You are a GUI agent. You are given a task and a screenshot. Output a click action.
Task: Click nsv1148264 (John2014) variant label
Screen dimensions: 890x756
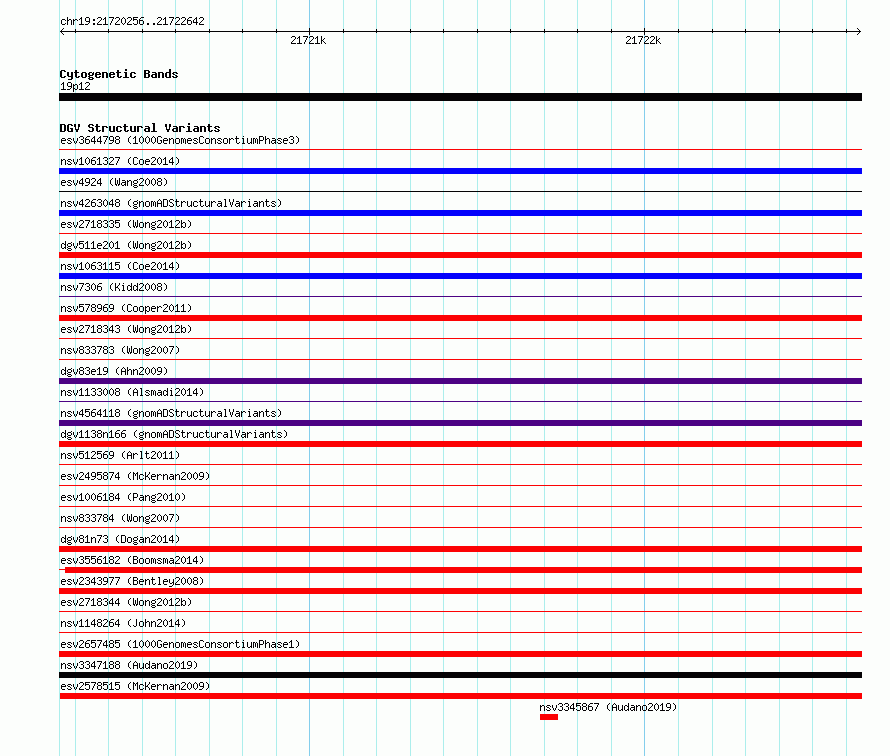[123, 623]
